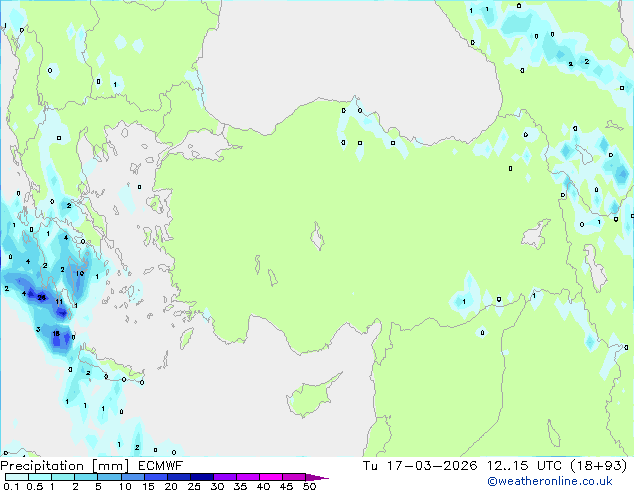The width and height of the screenshot is (634, 490).
Task: Click the 10–15 mm legend color swatch
Action: 133,477
